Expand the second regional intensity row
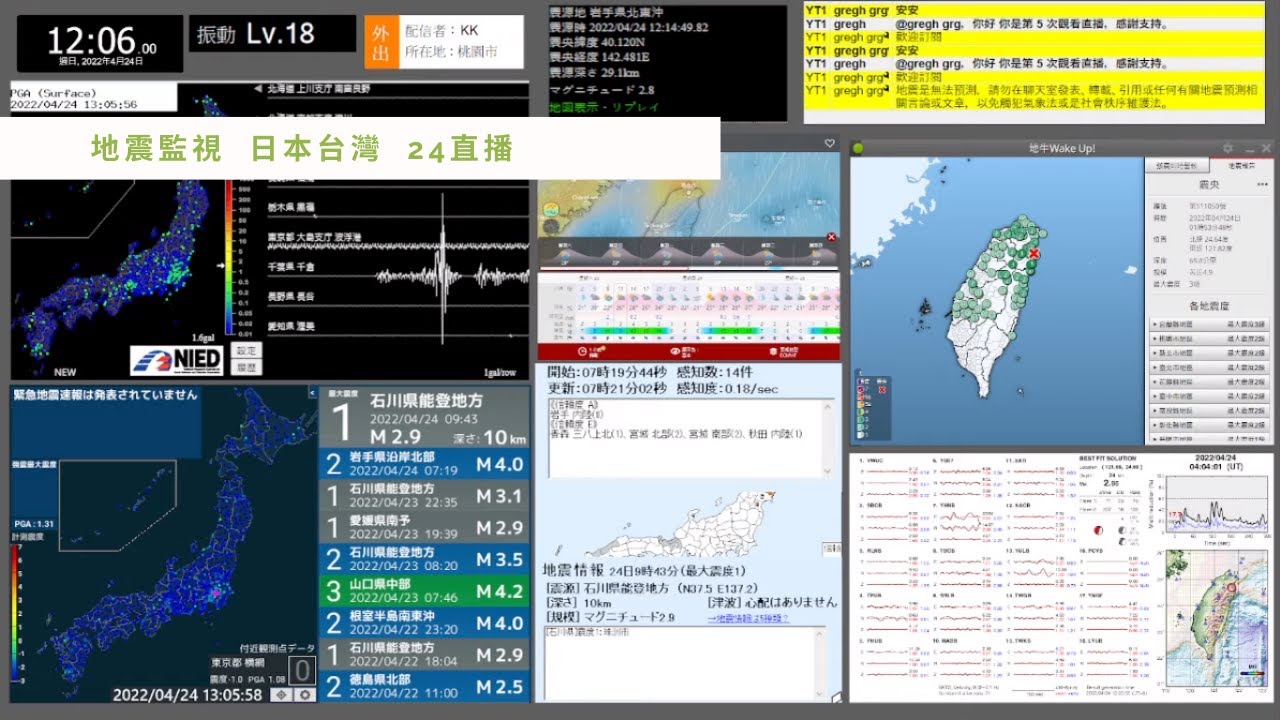 click(1208, 339)
